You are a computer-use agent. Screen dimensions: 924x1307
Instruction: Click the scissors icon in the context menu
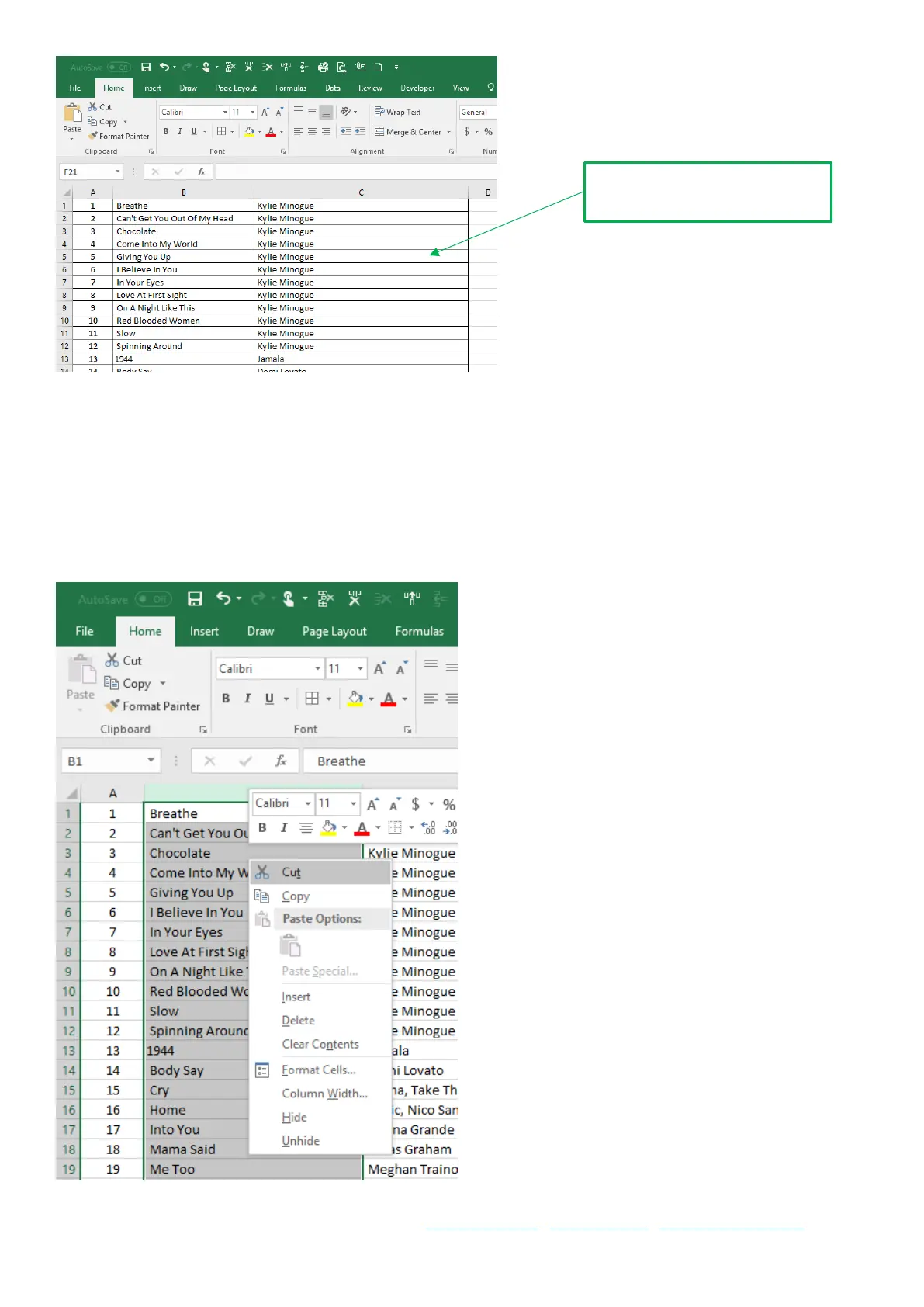[x=262, y=872]
